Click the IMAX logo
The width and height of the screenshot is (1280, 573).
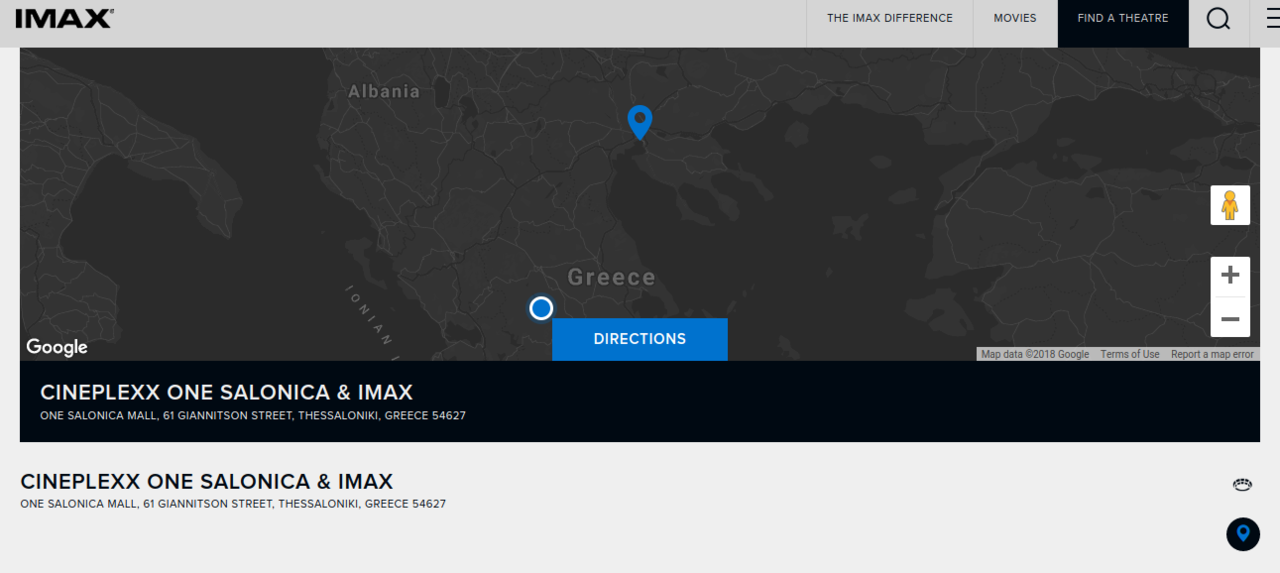click(64, 18)
